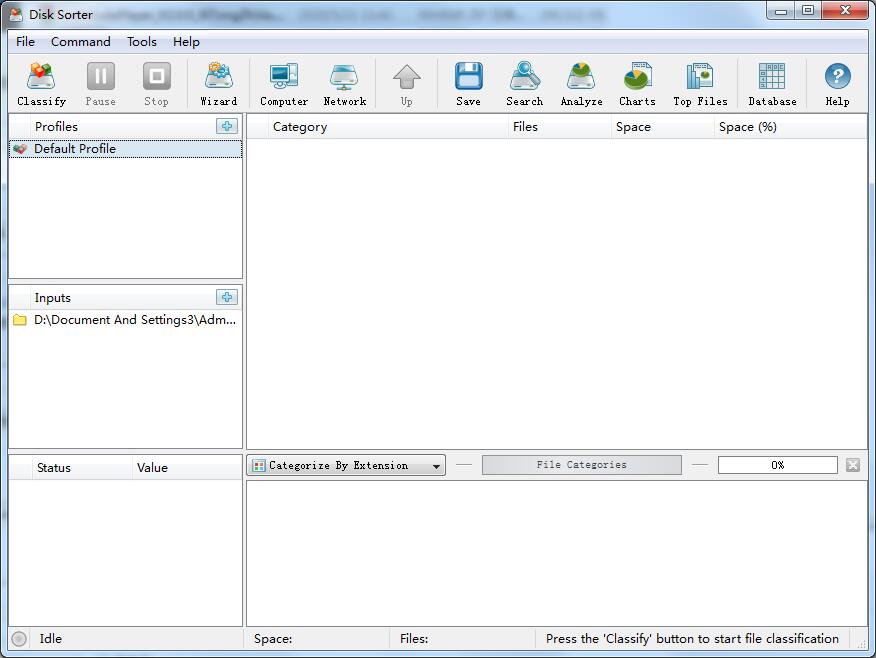Open the Network toolbar icon
The height and width of the screenshot is (658, 876).
click(x=344, y=84)
